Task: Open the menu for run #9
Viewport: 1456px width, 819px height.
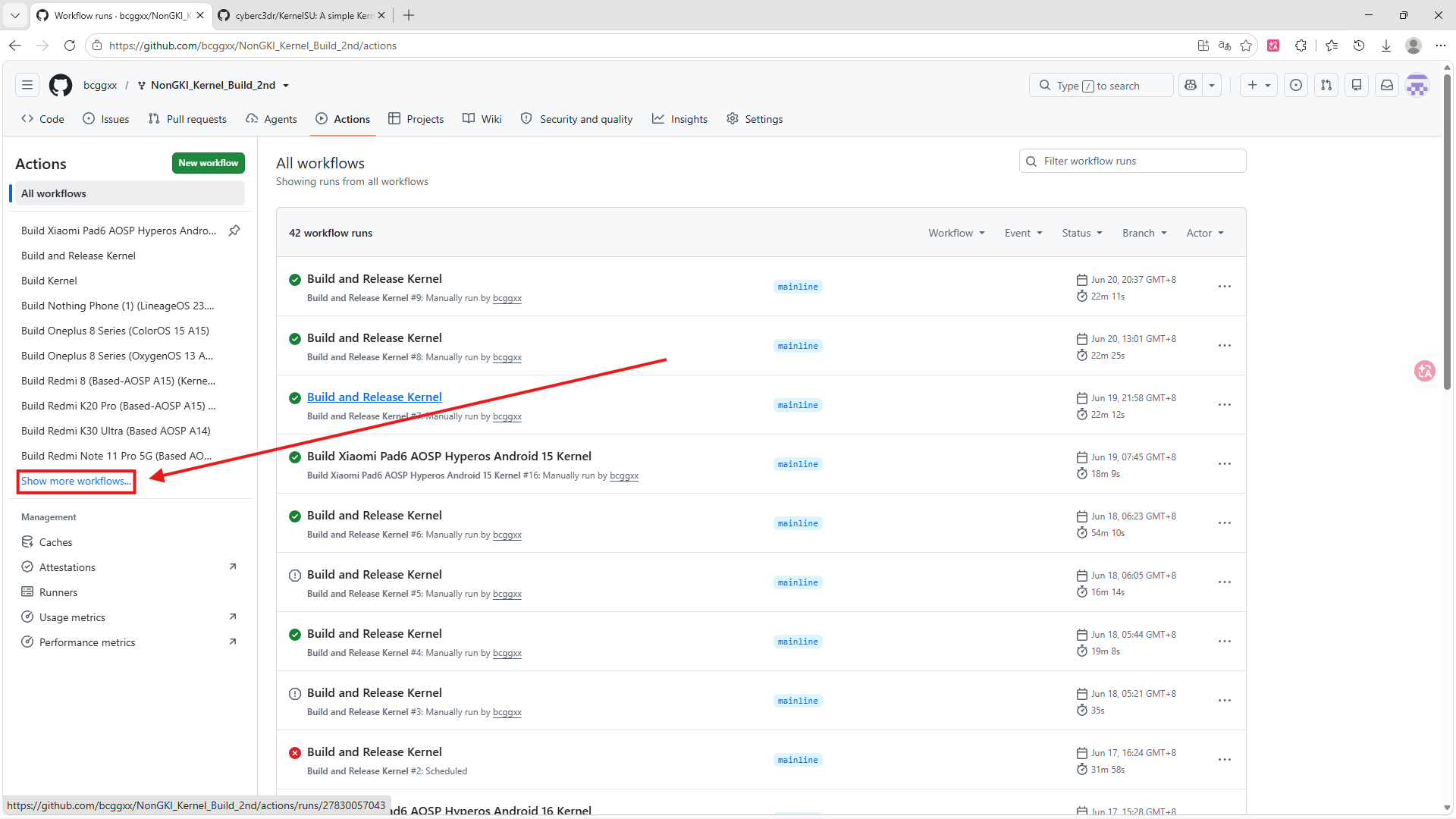Action: point(1225,287)
